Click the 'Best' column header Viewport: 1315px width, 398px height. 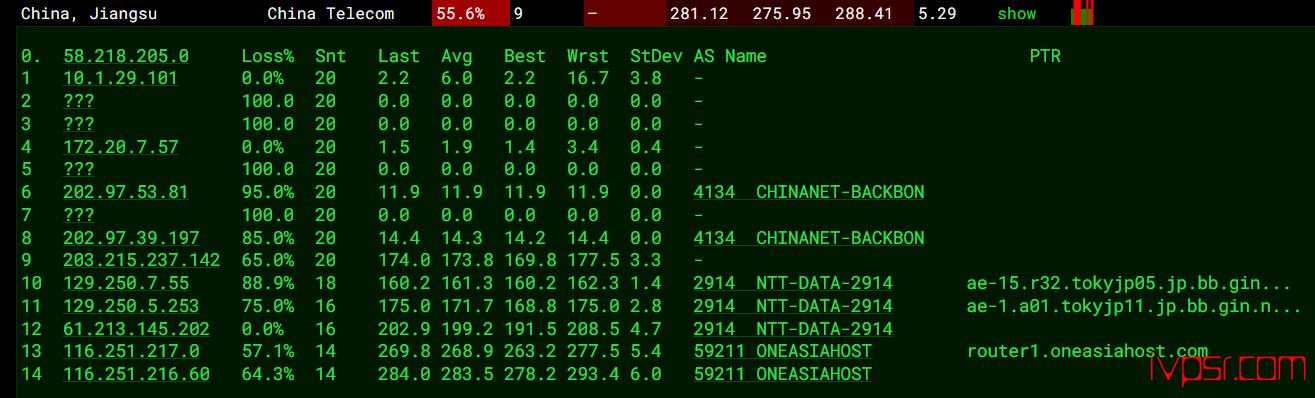coord(525,56)
